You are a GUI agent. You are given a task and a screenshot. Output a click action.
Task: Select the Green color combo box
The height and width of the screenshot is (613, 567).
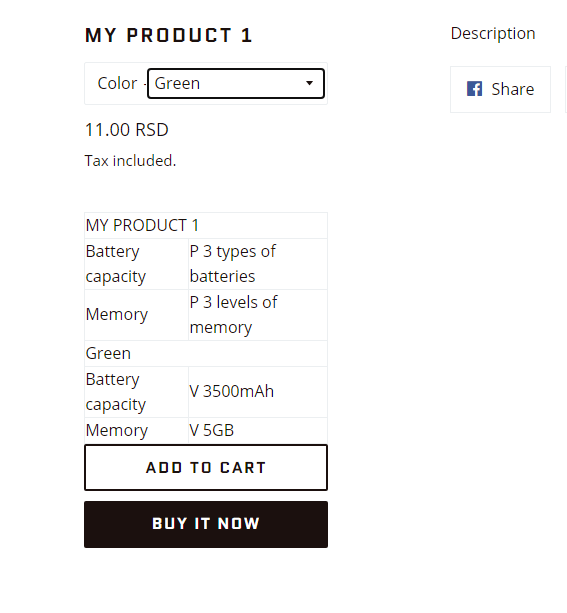click(x=236, y=83)
